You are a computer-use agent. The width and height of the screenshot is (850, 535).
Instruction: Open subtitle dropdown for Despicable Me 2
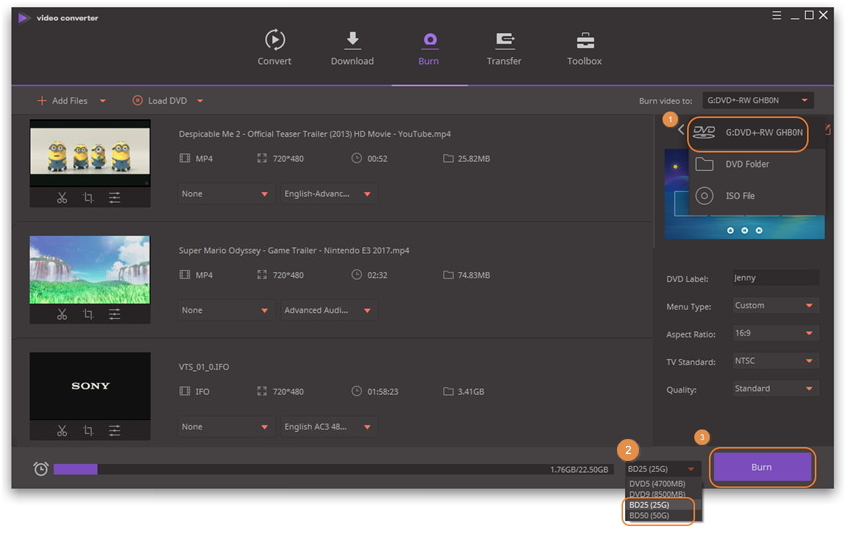click(x=225, y=194)
